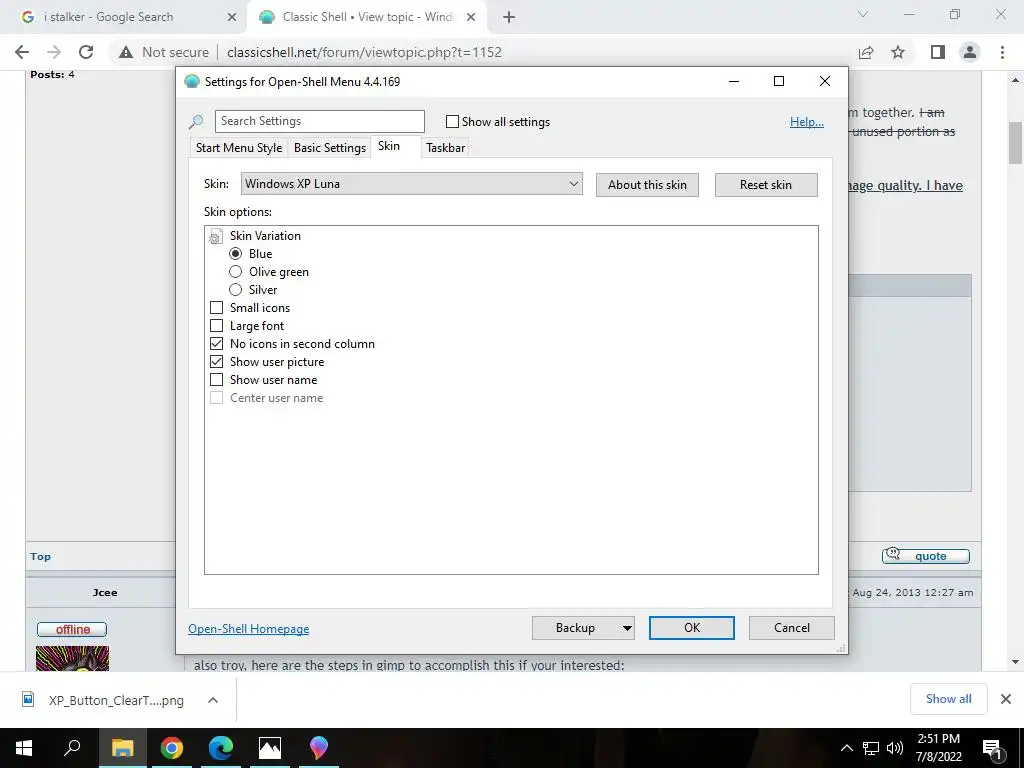Open Chrome tab search chevron
Screen dimensions: 1024x768
[x=863, y=14]
